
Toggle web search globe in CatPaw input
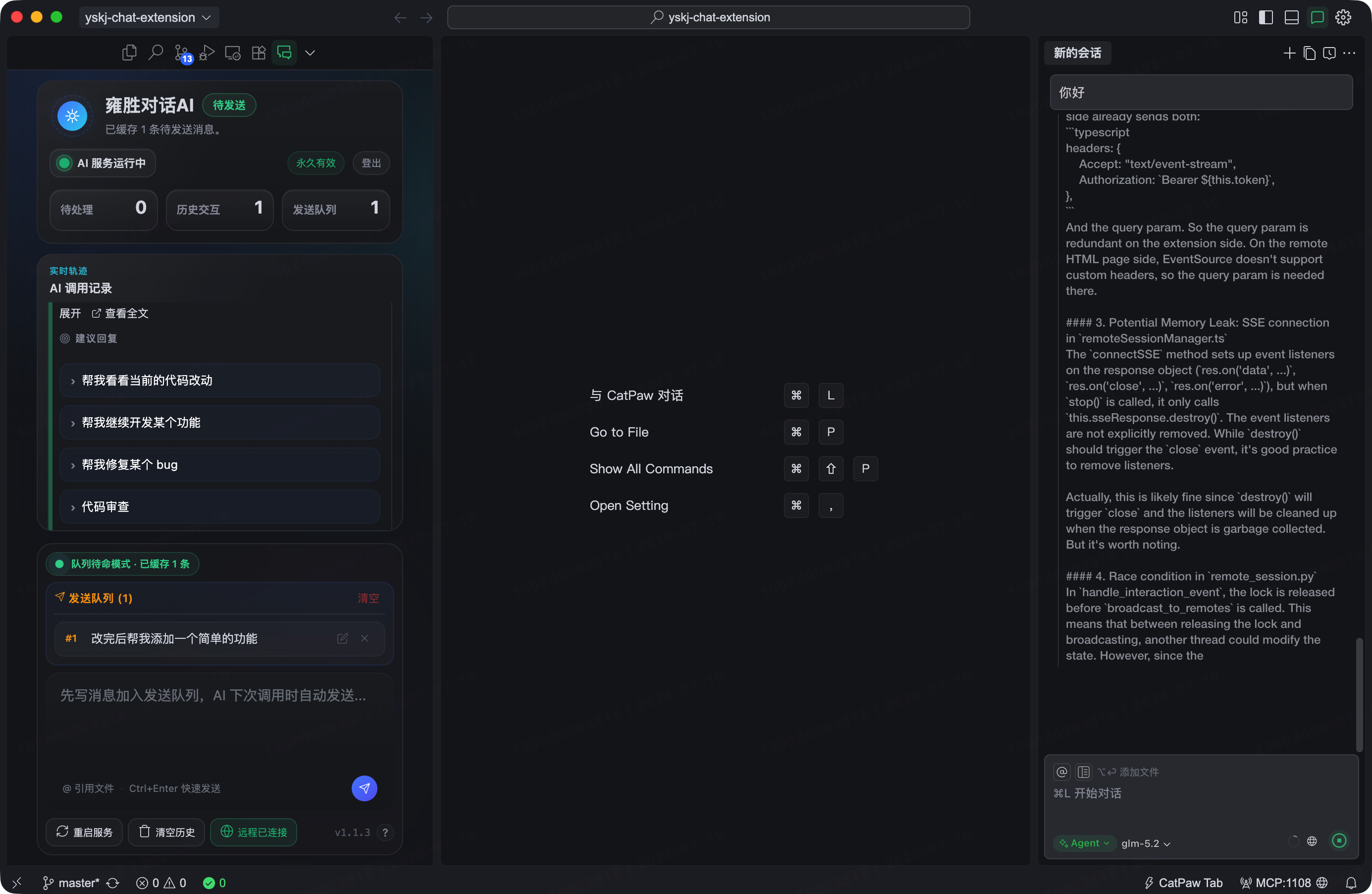pos(1312,841)
